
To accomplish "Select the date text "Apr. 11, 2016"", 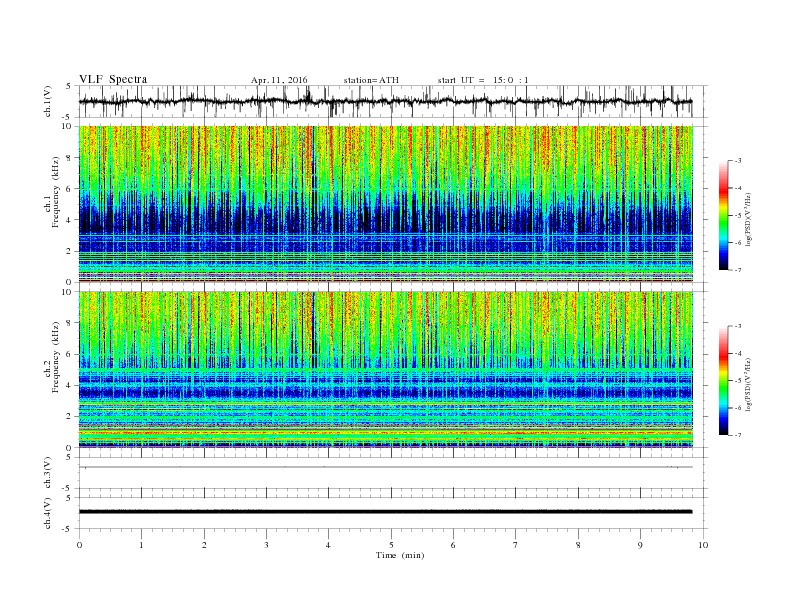I will [279, 80].
